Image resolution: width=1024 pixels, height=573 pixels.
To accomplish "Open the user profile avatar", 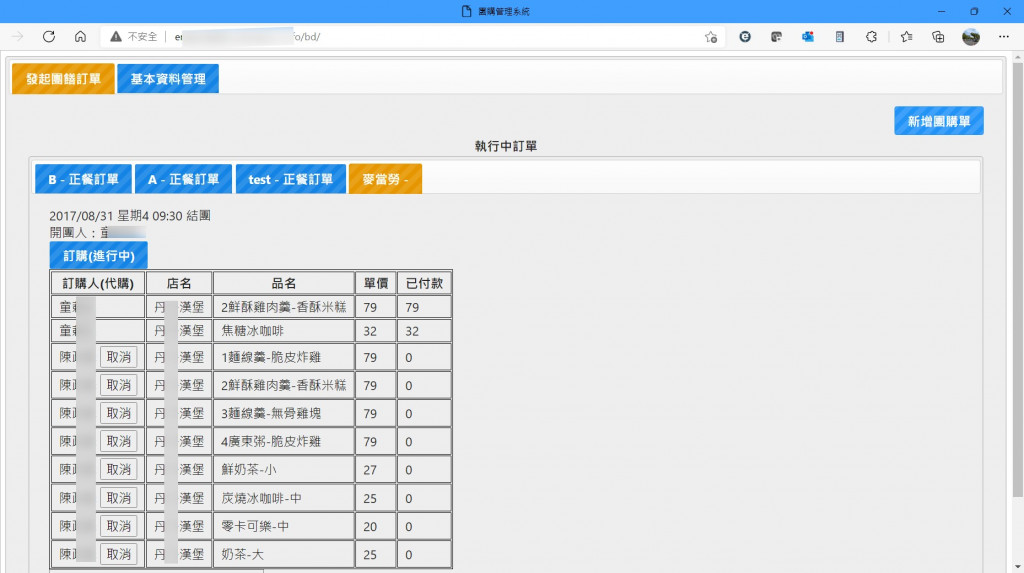I will [970, 37].
